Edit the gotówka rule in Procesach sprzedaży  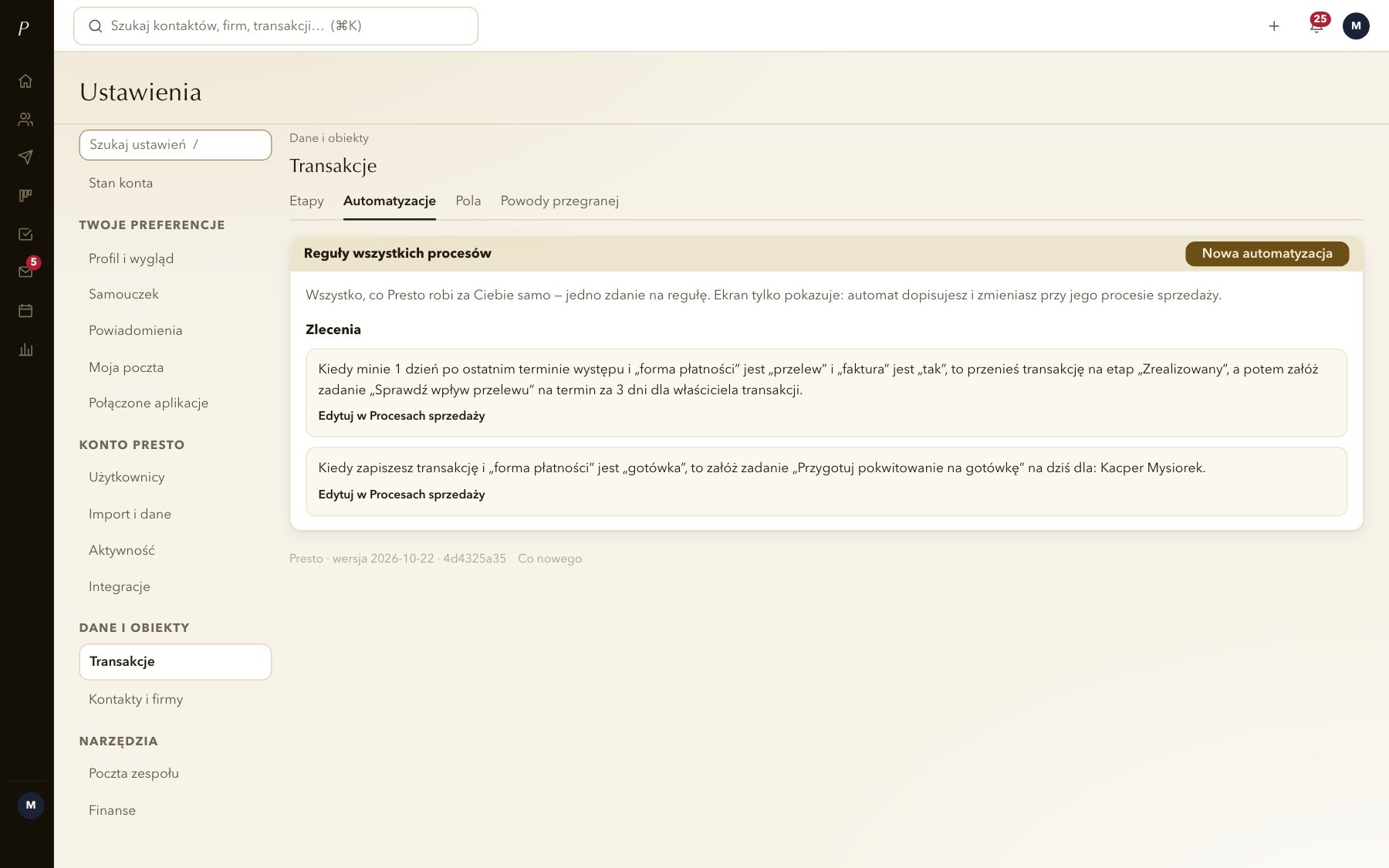[401, 494]
